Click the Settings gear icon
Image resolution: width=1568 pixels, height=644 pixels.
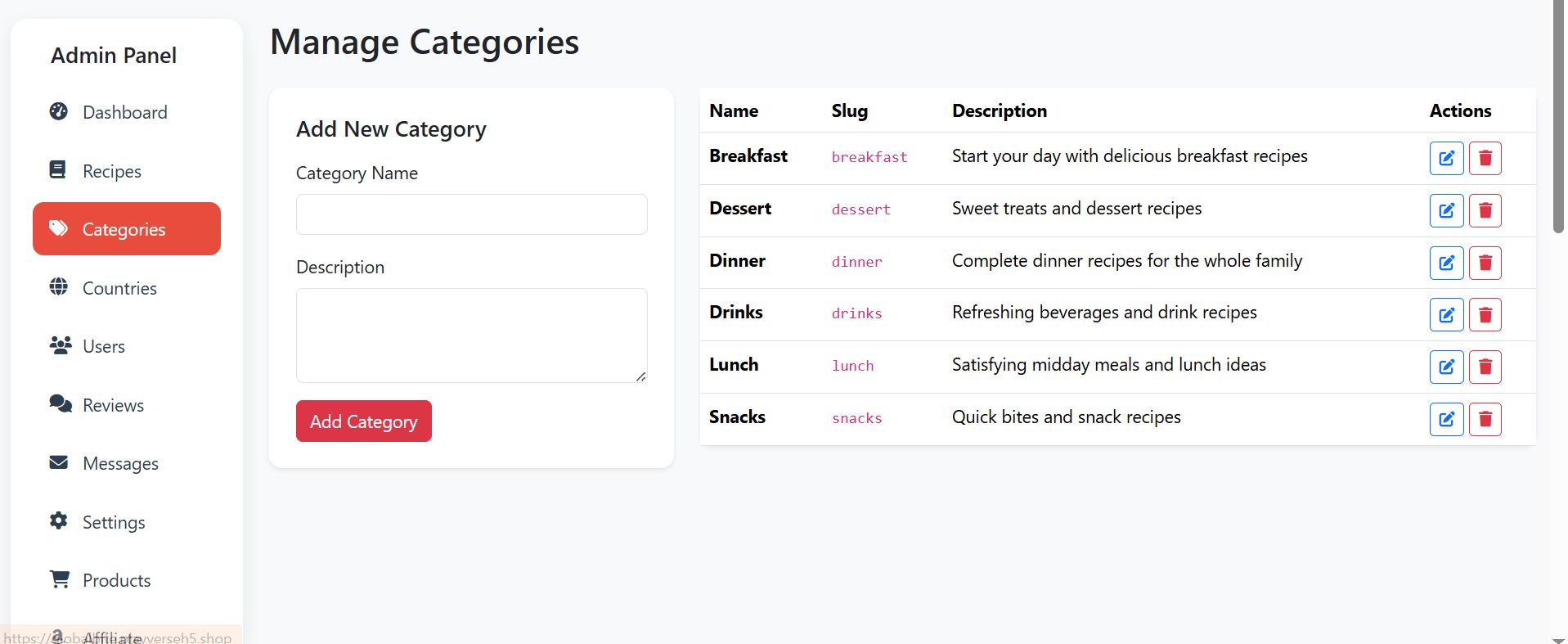[59, 520]
